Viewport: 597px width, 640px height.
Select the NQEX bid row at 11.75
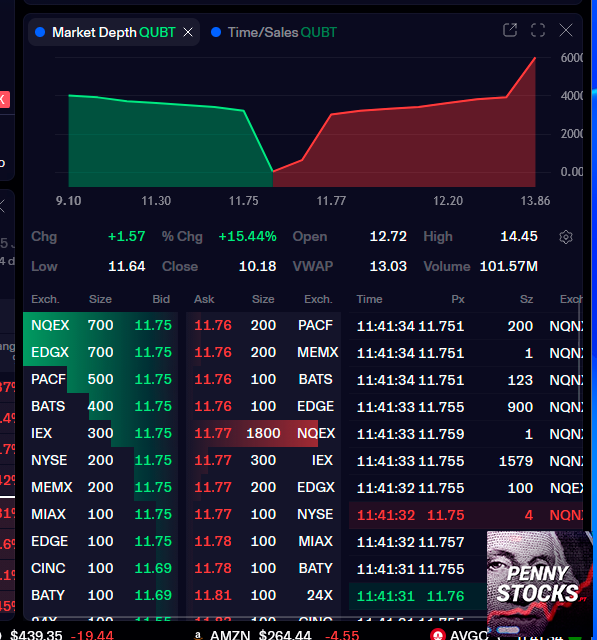tap(101, 325)
